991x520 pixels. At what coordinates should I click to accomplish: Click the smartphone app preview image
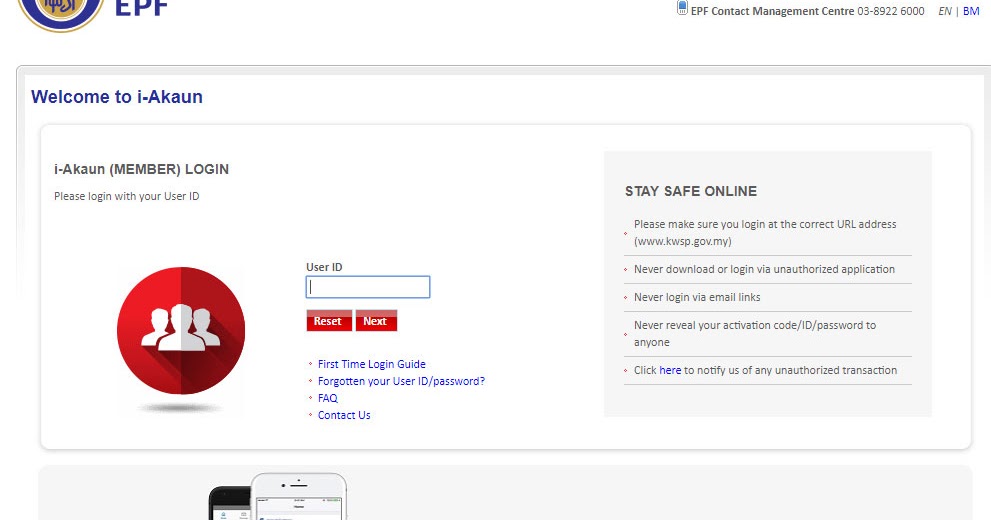pyautogui.click(x=278, y=497)
